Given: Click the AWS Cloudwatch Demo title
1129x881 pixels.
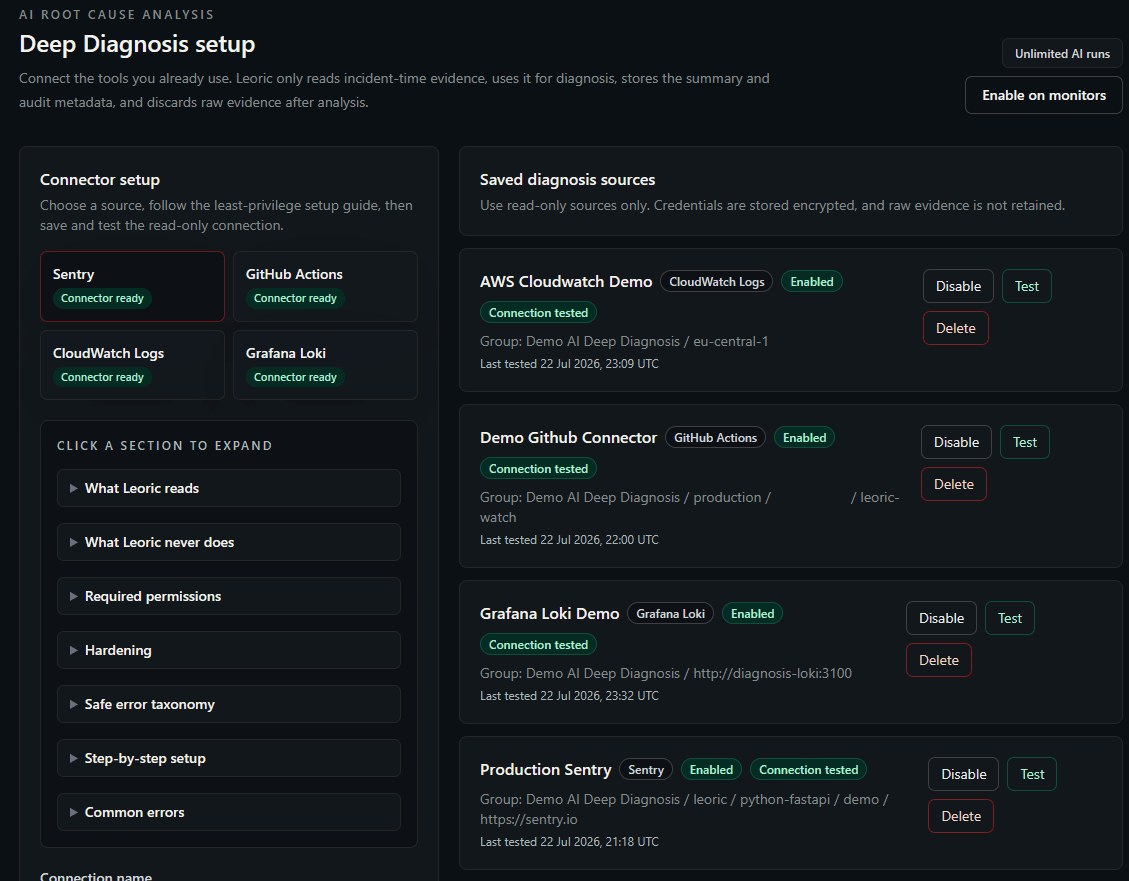Looking at the screenshot, I should (x=566, y=281).
